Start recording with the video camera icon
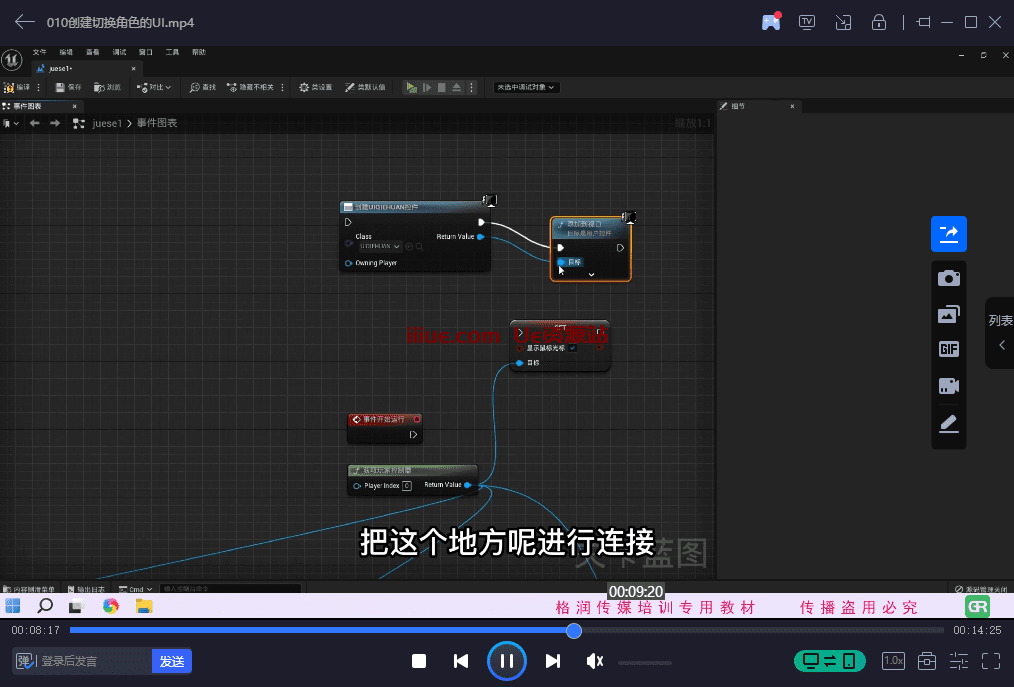This screenshot has width=1014, height=687. click(948, 385)
